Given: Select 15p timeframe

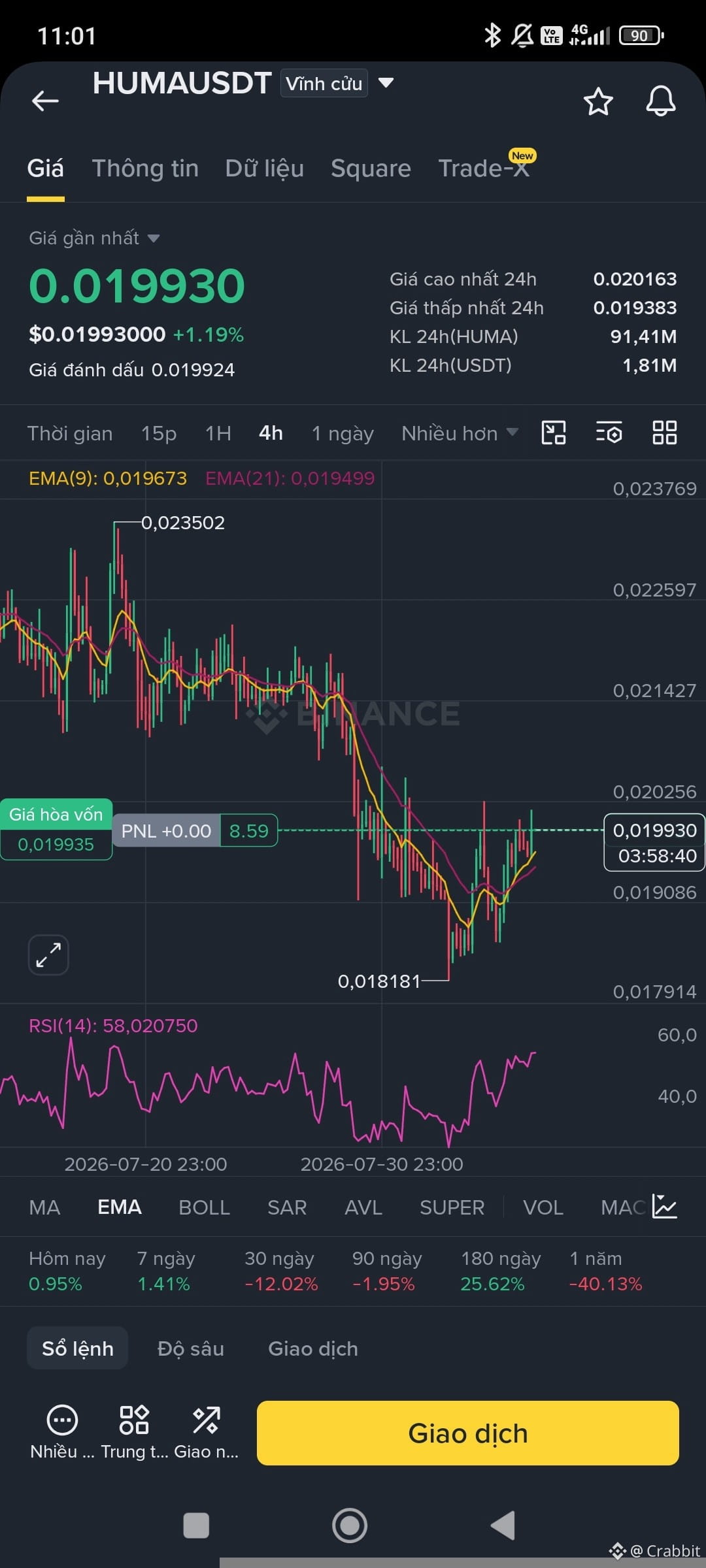Looking at the screenshot, I should (159, 433).
